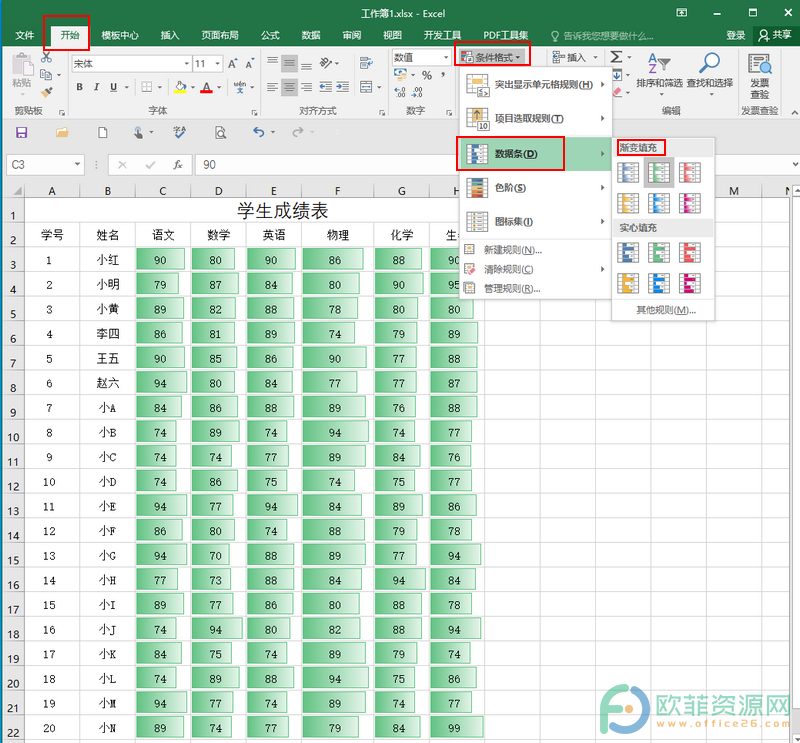Click the Format Painter brush icon

(x=46, y=92)
